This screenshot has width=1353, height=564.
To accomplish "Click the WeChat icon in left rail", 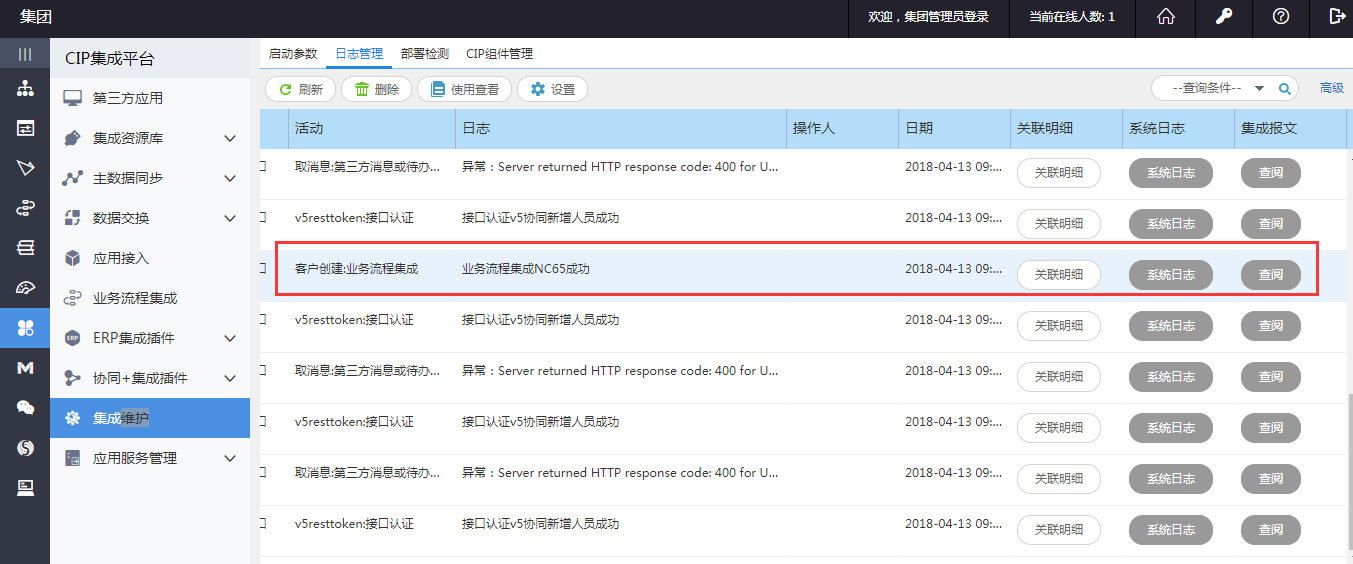I will click(x=25, y=407).
